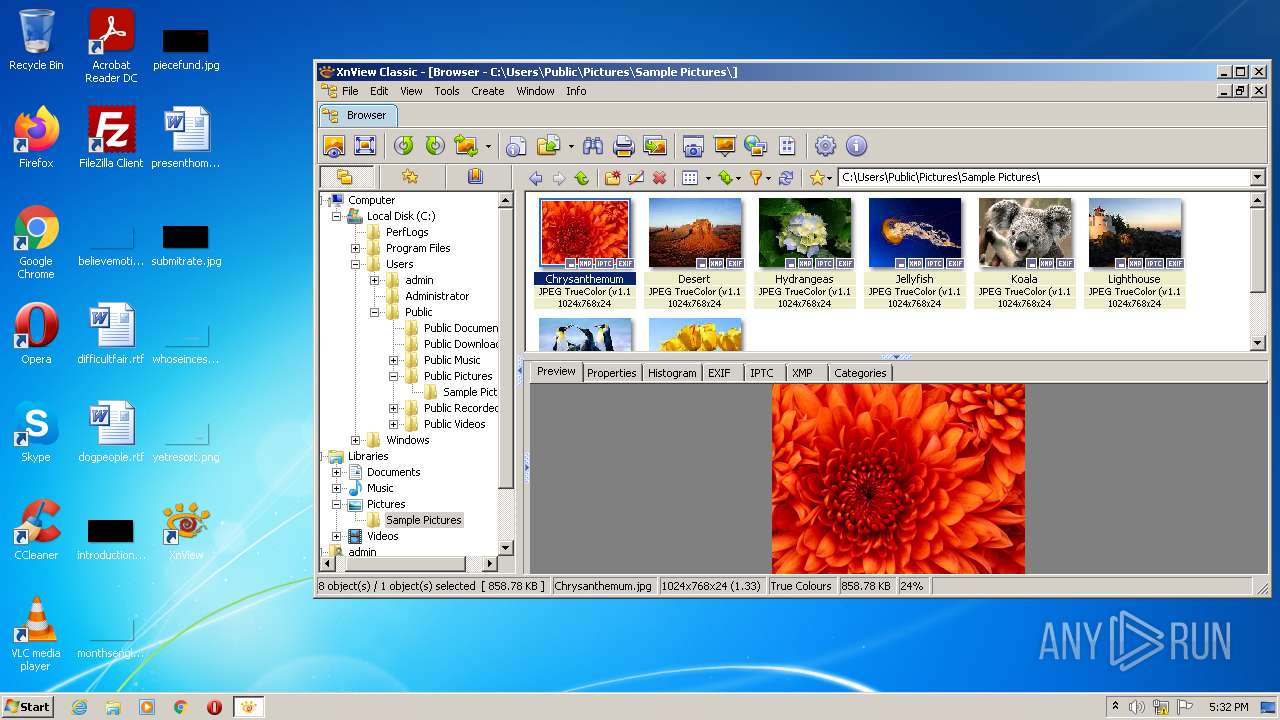Go up one folder level
This screenshot has height=720, width=1280.
pyautogui.click(x=582, y=178)
